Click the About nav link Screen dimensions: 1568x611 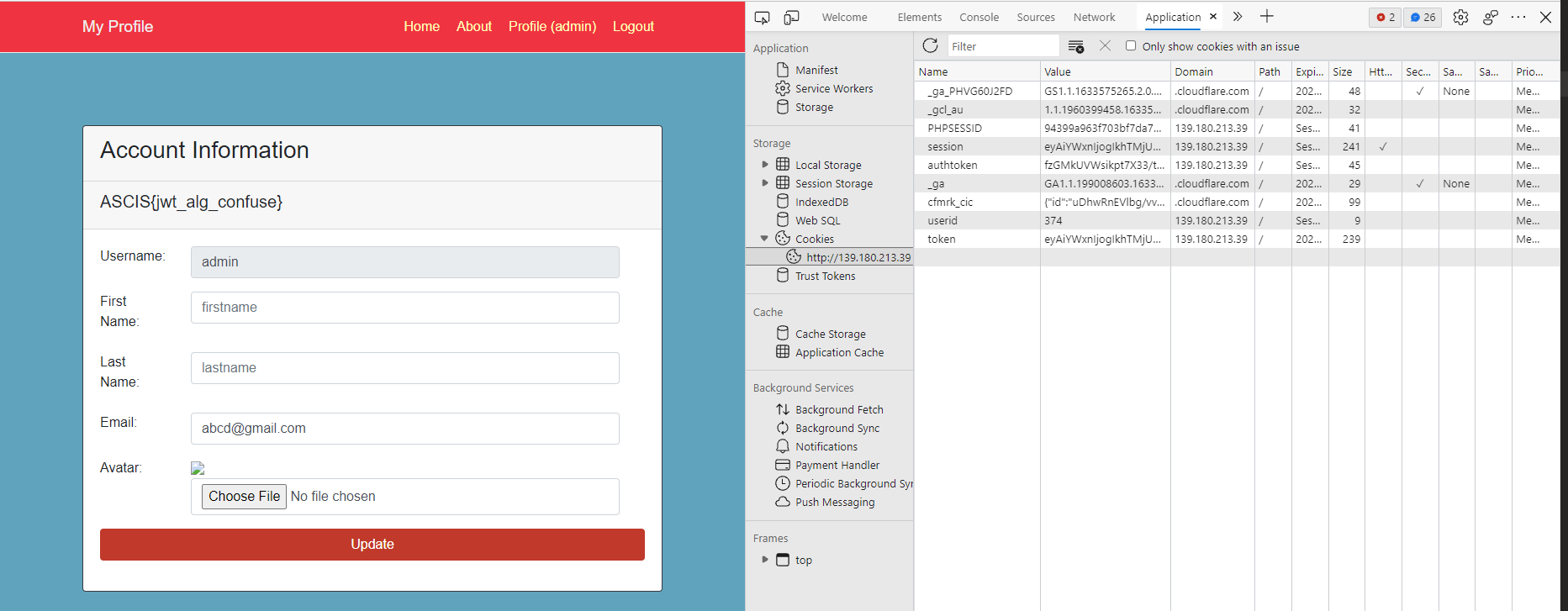(x=474, y=26)
